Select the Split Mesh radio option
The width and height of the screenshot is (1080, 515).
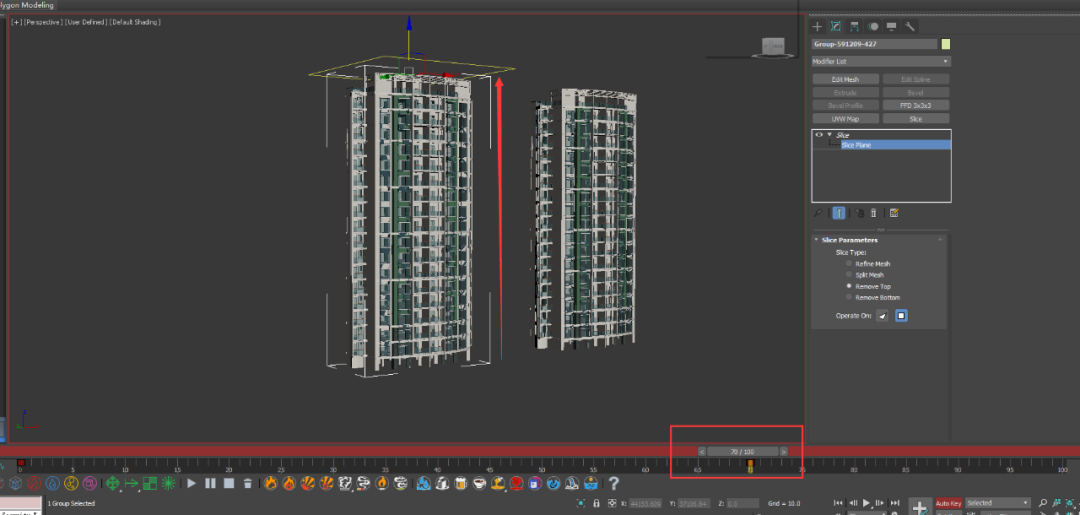[849, 275]
